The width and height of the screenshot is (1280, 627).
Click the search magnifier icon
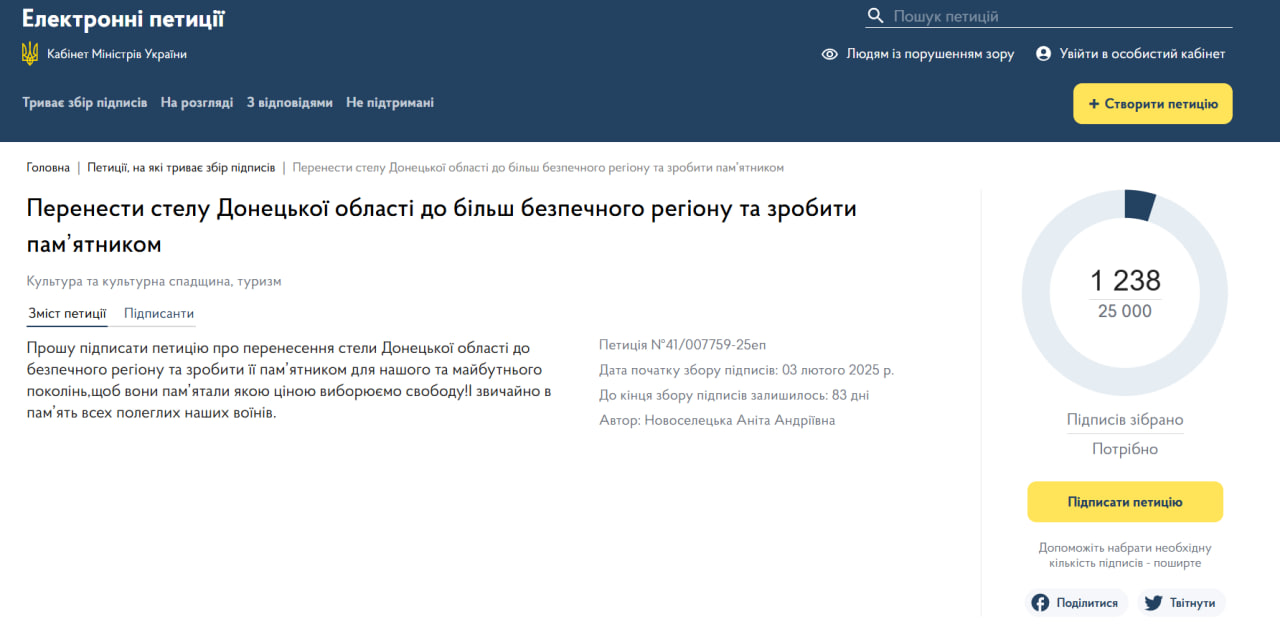pos(875,16)
